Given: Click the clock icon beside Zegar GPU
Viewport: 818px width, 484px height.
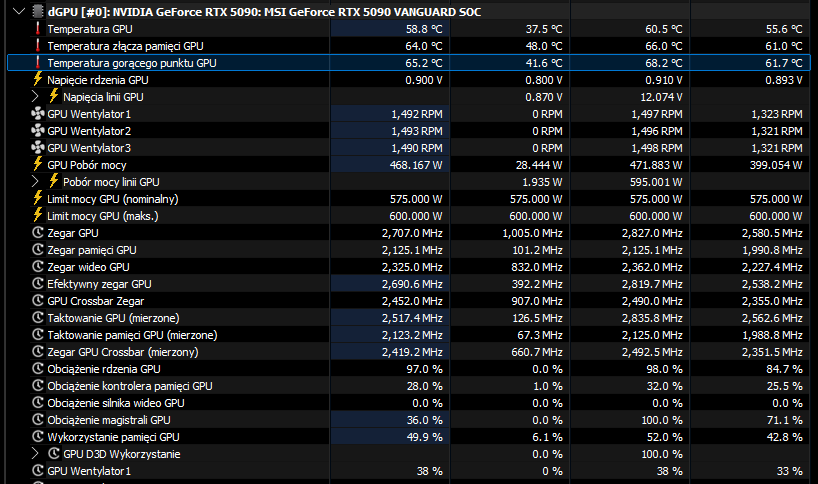Looking at the screenshot, I should click(38, 233).
